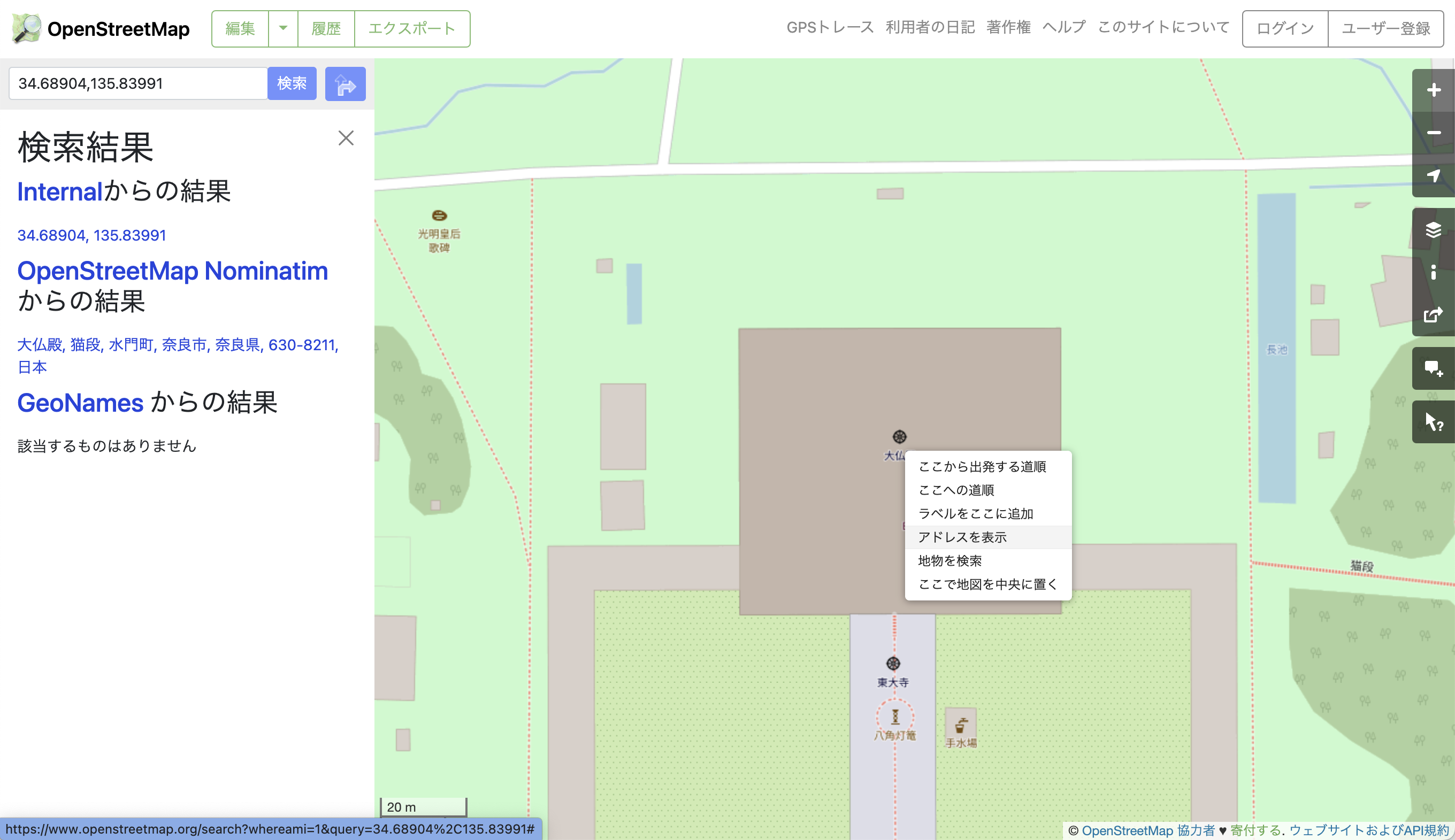The height and width of the screenshot is (840, 1455).
Task: Open the map key info panel
Action: tap(1435, 273)
